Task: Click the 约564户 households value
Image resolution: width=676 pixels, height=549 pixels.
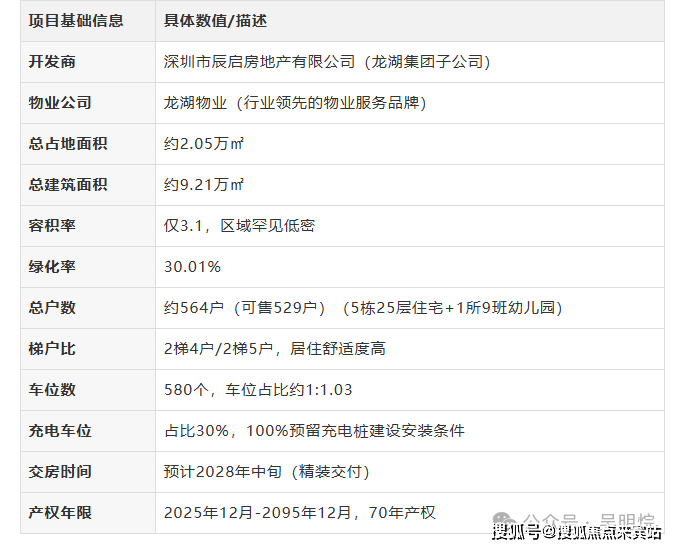Action: click(x=363, y=307)
